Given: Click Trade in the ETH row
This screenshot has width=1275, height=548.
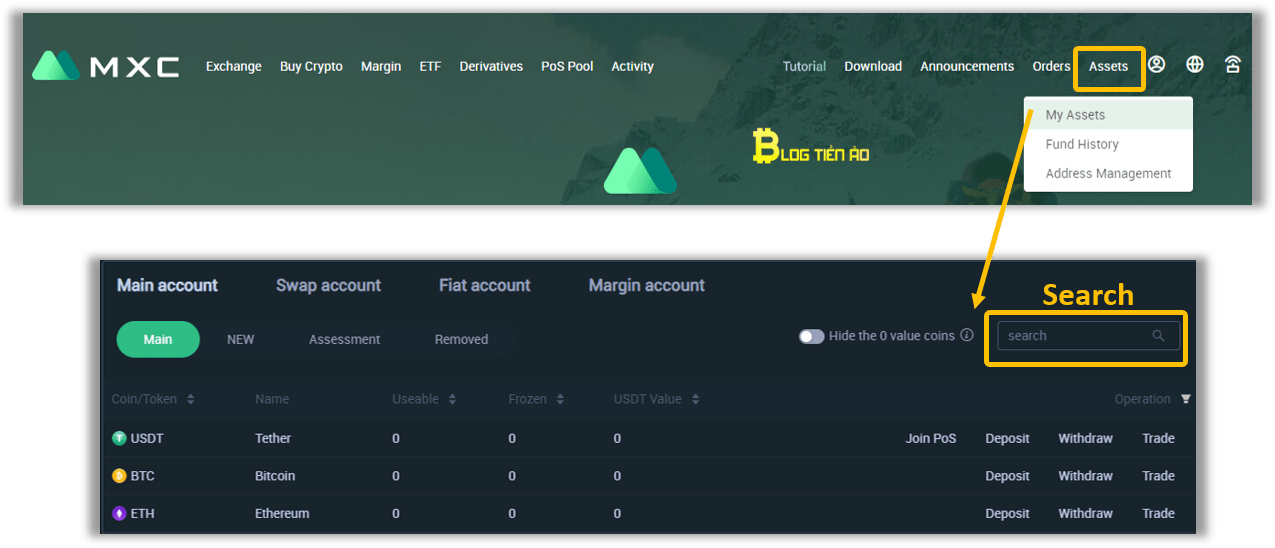Looking at the screenshot, I should 1158,513.
